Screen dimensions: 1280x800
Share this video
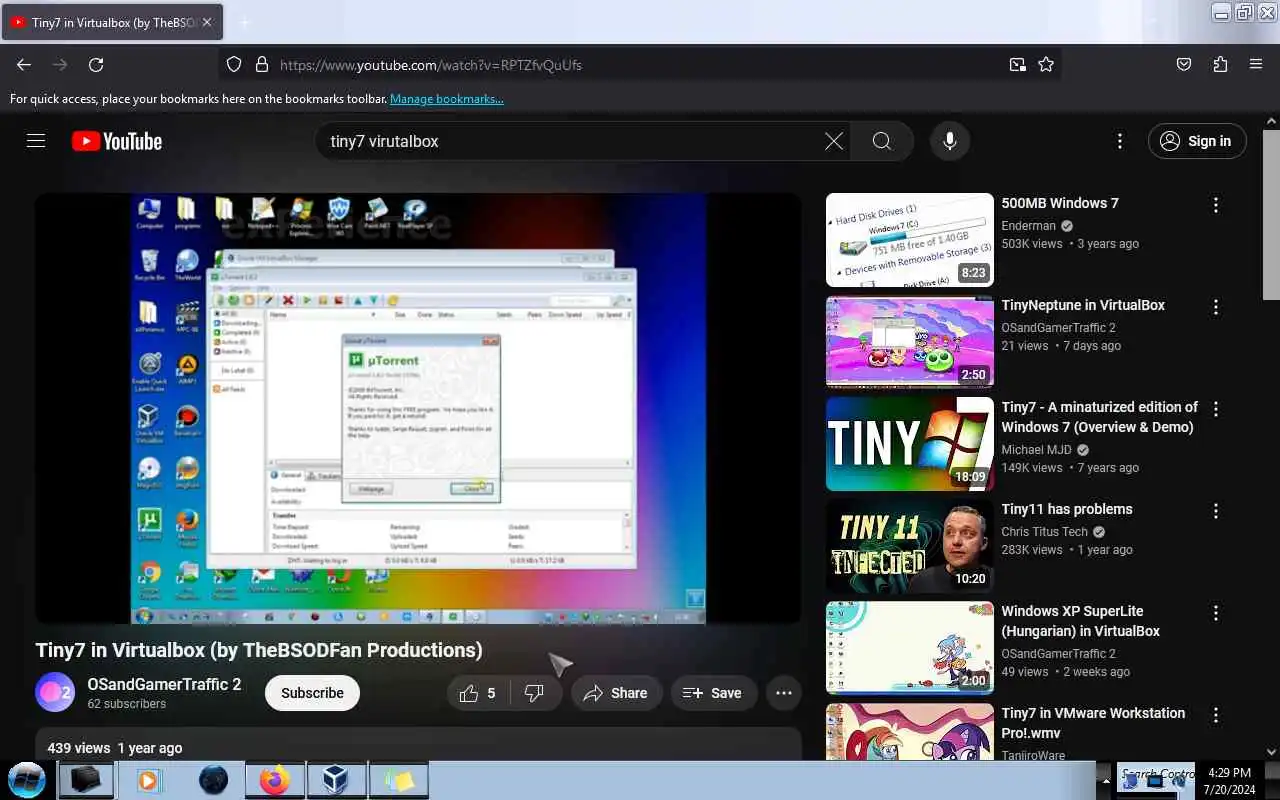pyautogui.click(x=616, y=693)
